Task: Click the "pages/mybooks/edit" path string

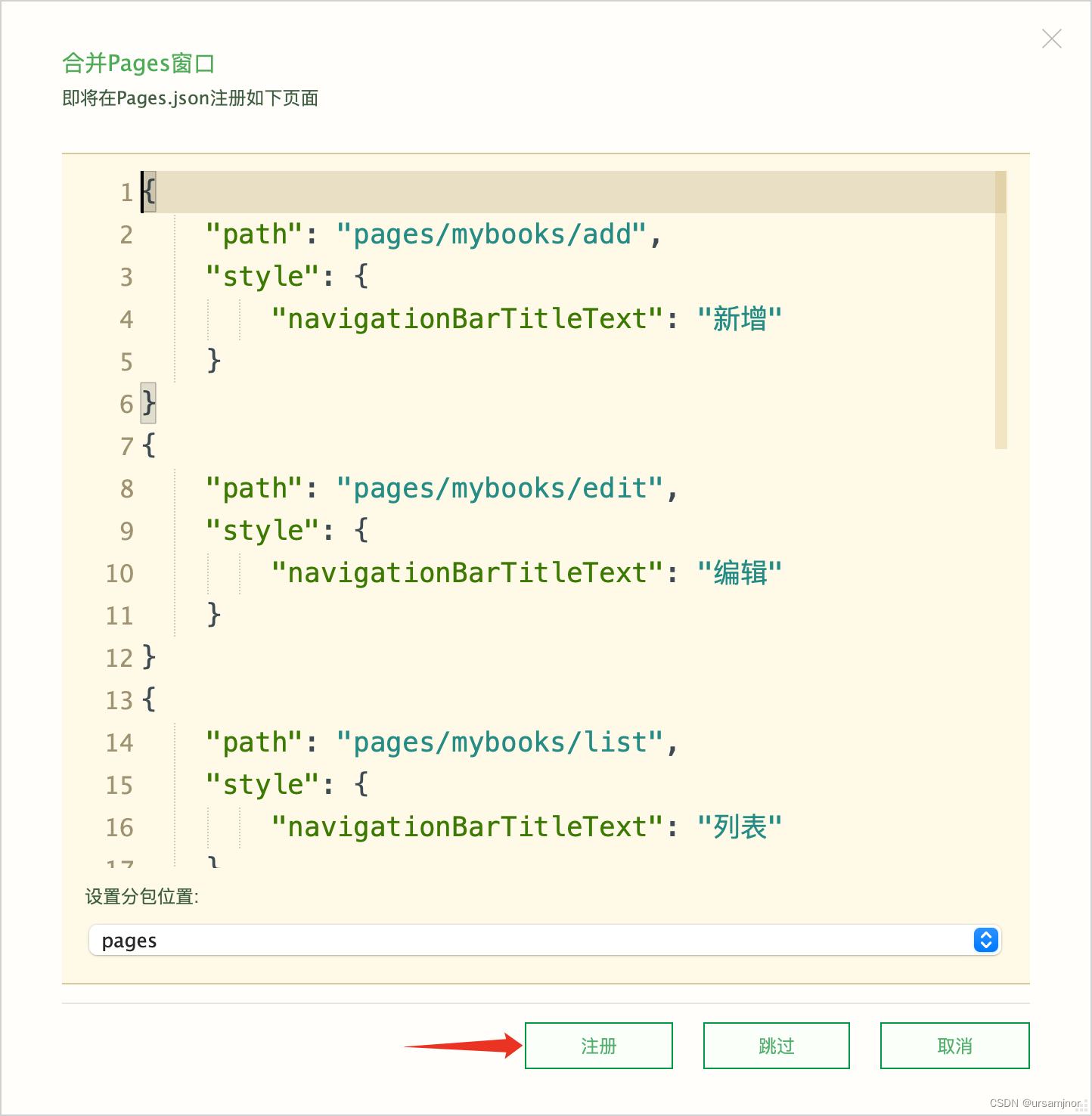Action: coord(500,488)
